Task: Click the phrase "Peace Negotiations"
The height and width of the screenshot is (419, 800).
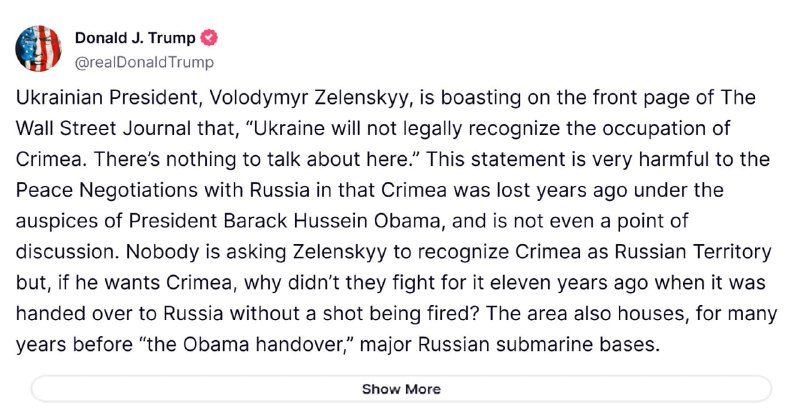Action: point(107,190)
